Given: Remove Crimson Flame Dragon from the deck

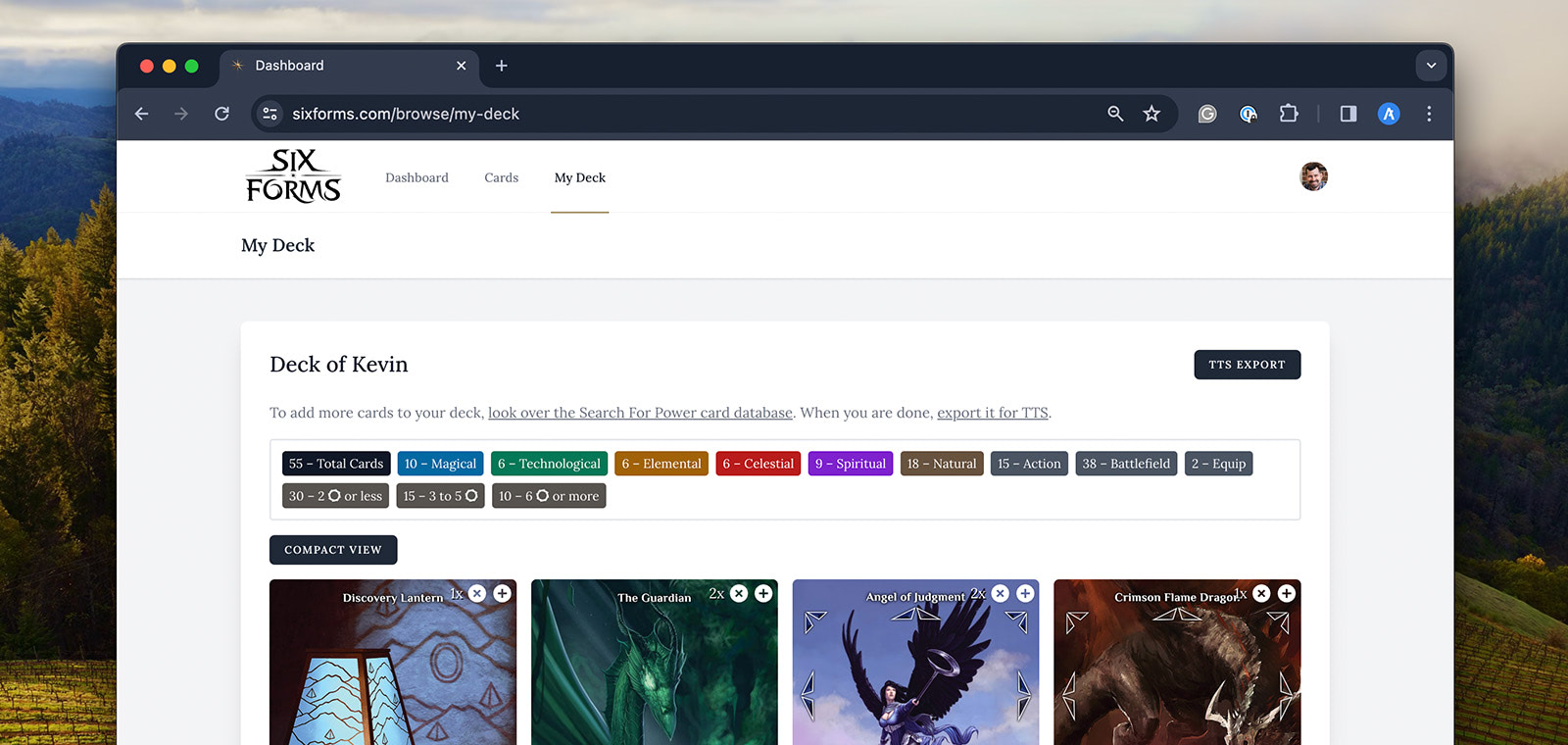Looking at the screenshot, I should pos(1262,593).
